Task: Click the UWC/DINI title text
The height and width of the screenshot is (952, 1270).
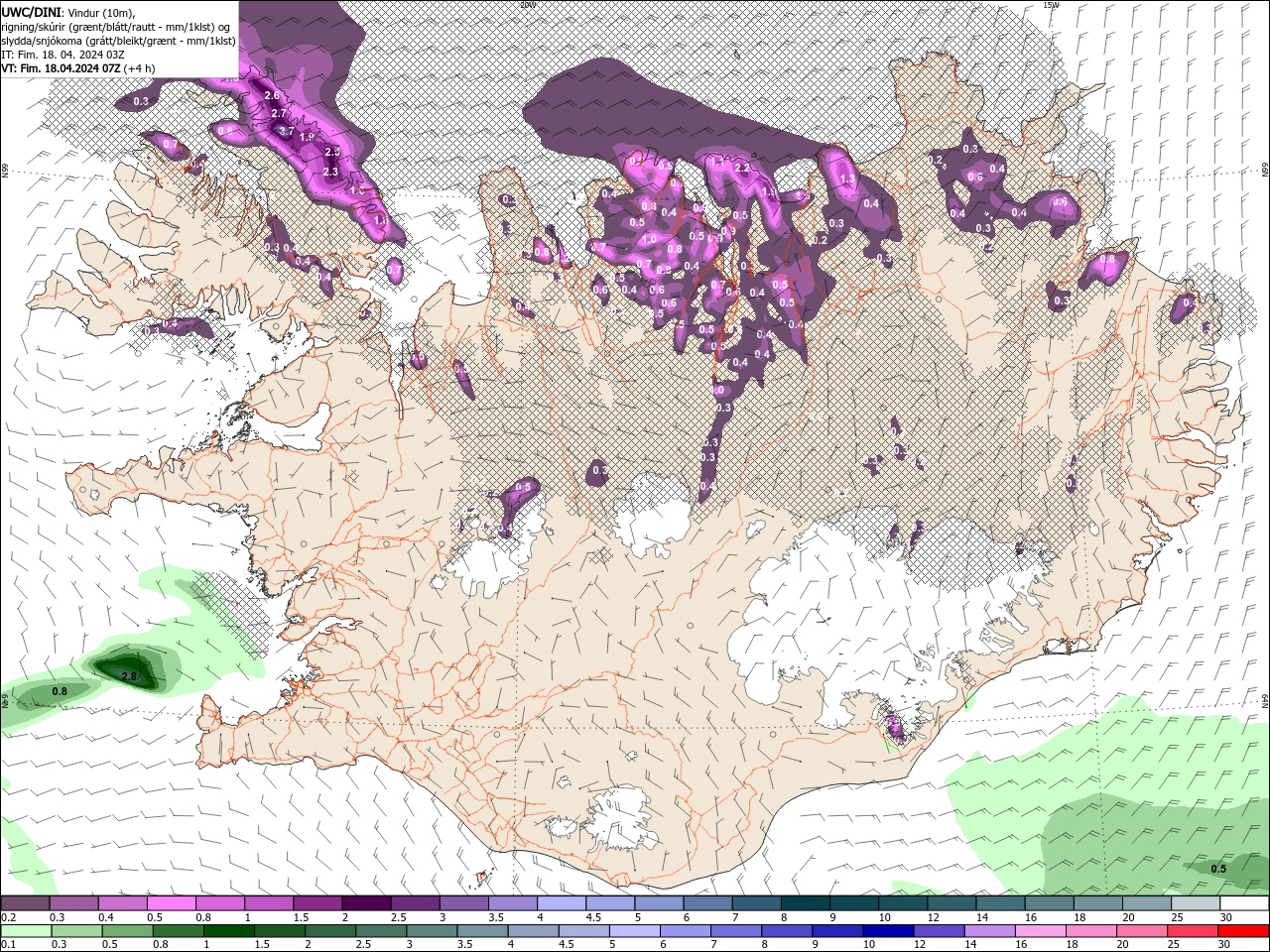Action: coord(32,11)
